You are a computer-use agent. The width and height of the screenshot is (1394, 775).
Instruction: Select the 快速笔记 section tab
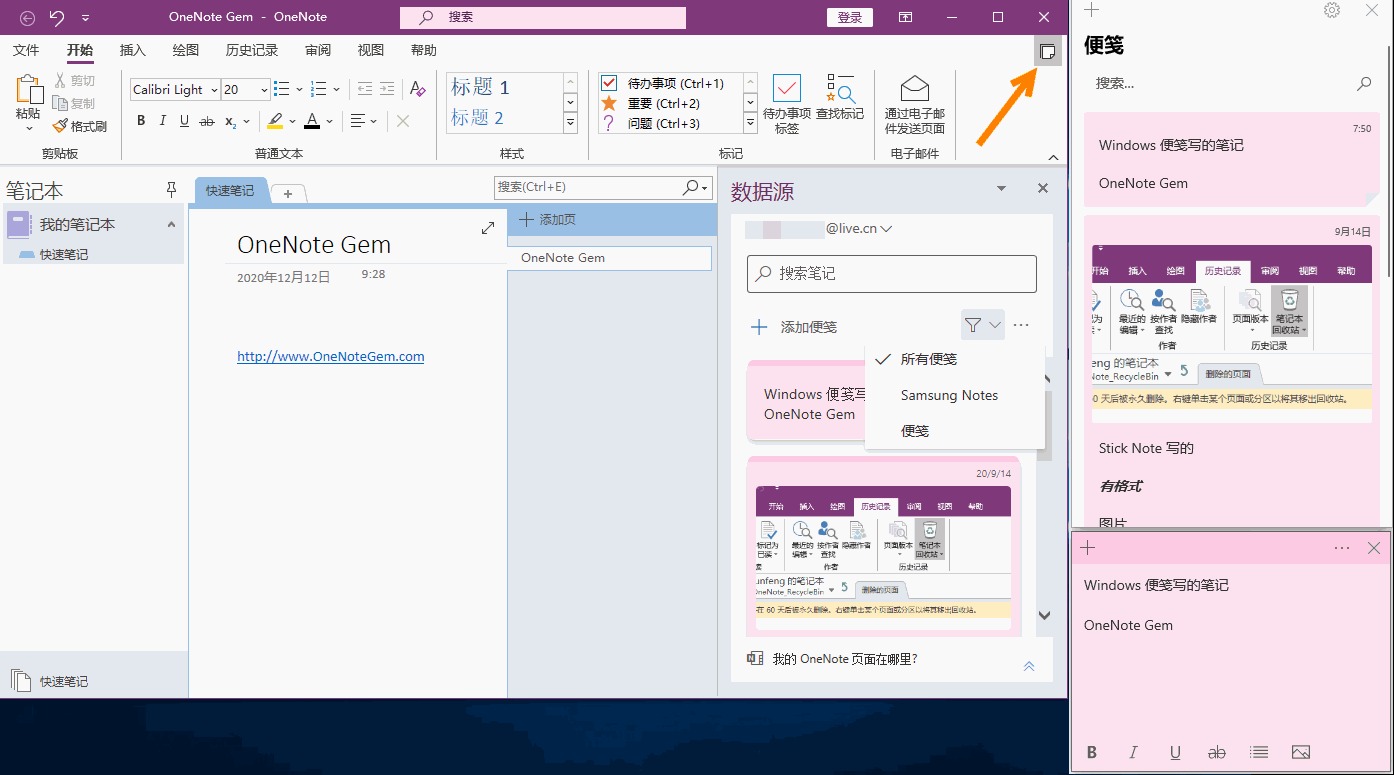click(231, 191)
